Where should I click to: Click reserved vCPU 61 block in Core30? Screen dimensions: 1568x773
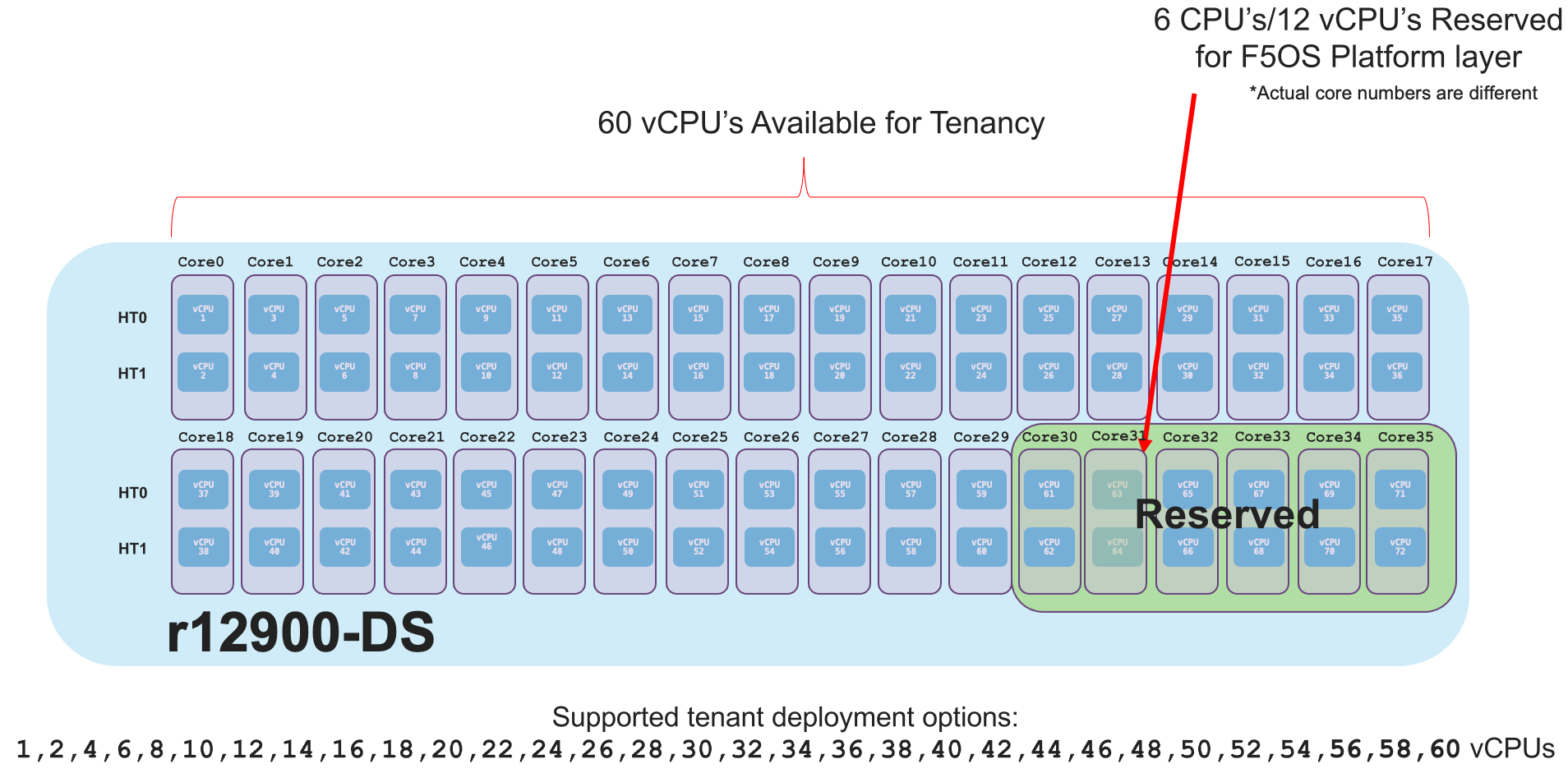[1049, 490]
